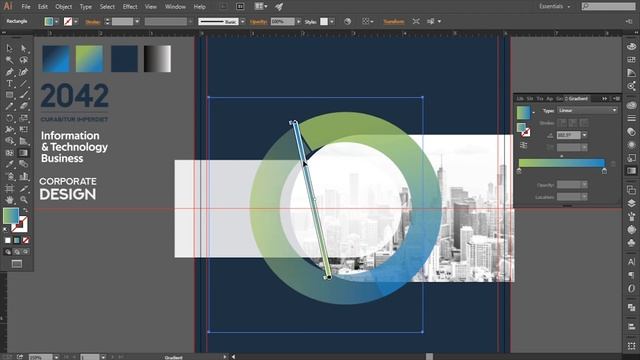The height and width of the screenshot is (360, 640).
Task: Set paint mode to None
Action: coord(26,240)
